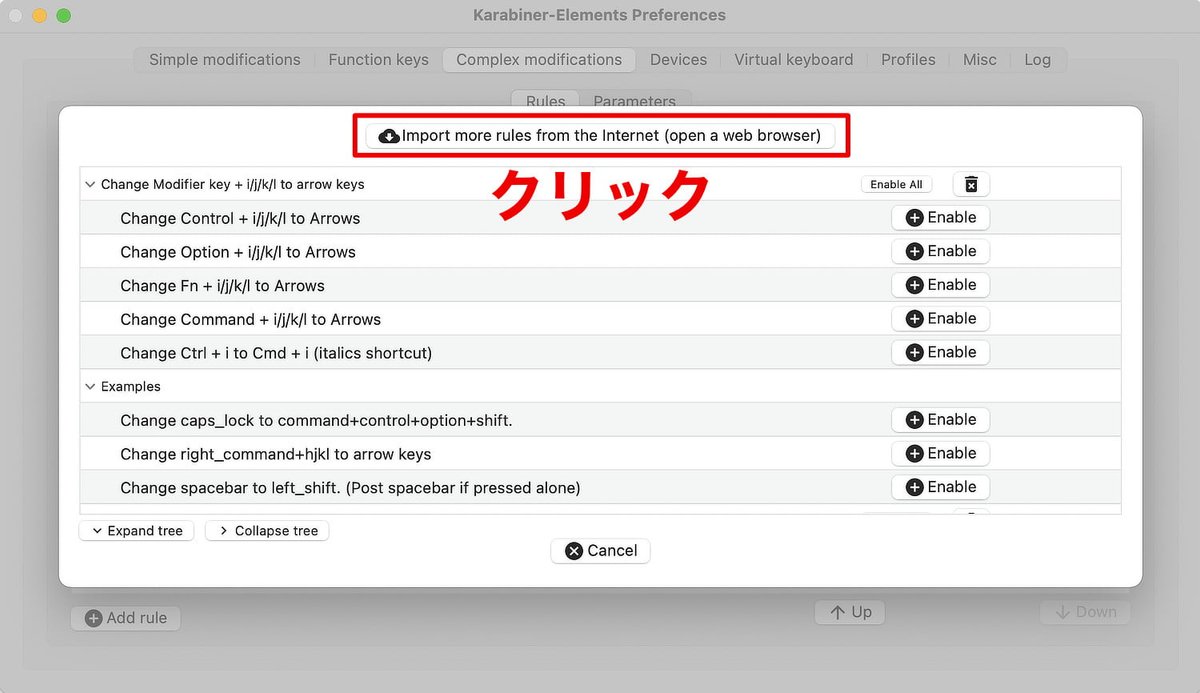Enable the Change Option + i/j/k/l rule

(x=940, y=251)
